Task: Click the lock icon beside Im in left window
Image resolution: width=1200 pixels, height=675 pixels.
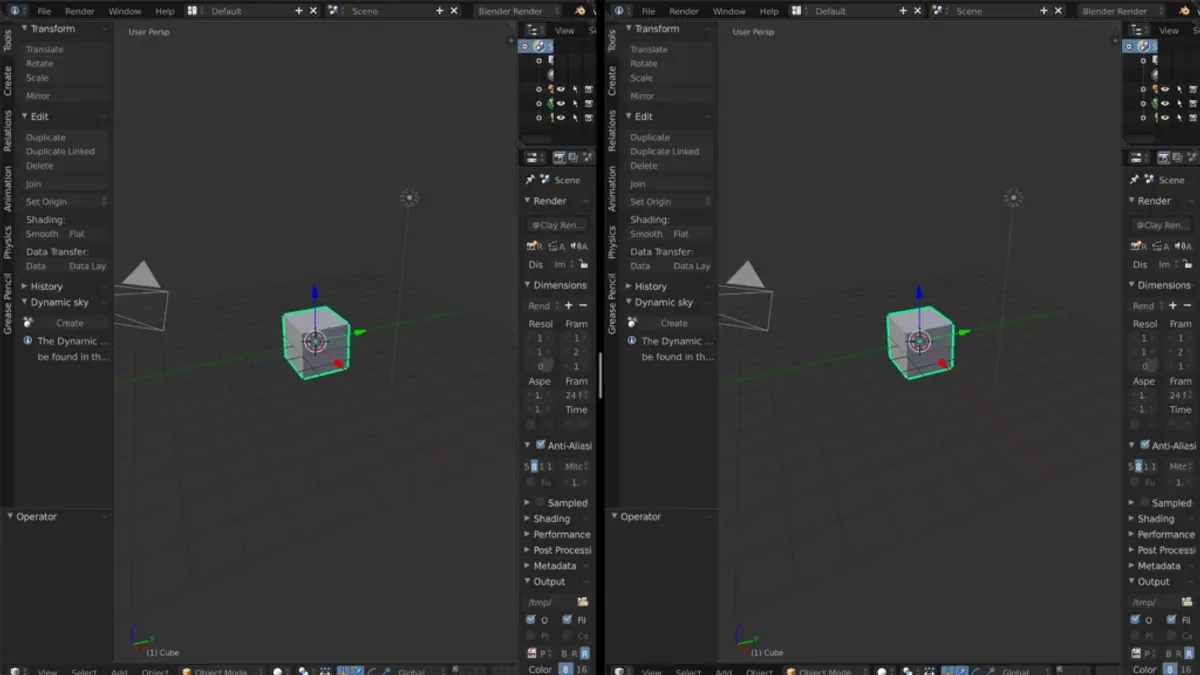Action: pos(584,264)
